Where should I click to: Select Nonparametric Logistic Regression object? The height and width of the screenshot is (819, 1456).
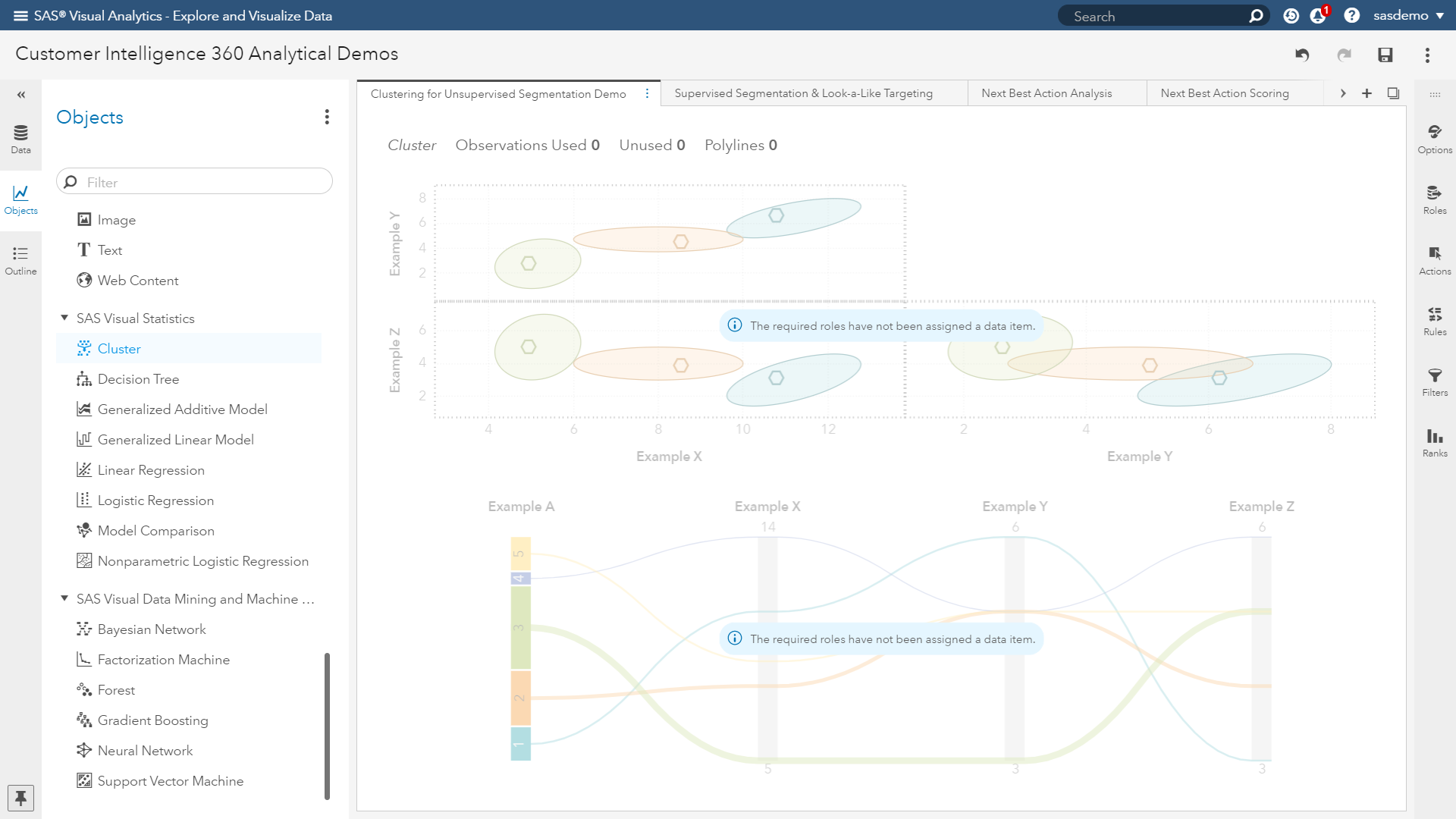point(203,561)
